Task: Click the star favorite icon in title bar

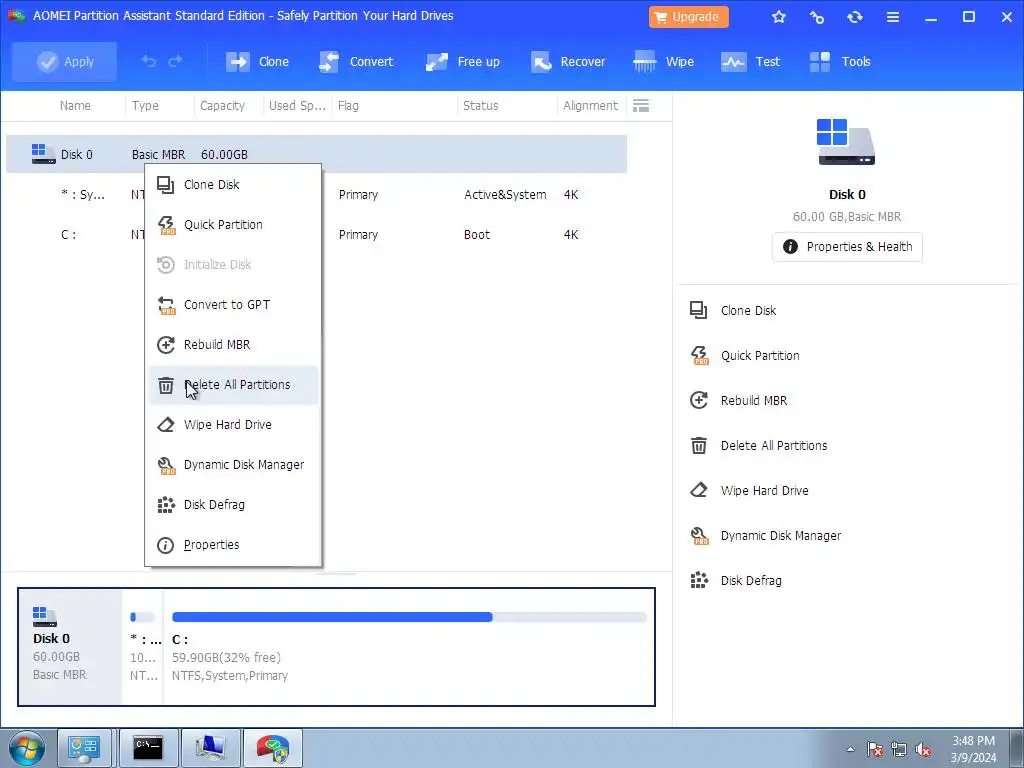Action: pos(778,17)
